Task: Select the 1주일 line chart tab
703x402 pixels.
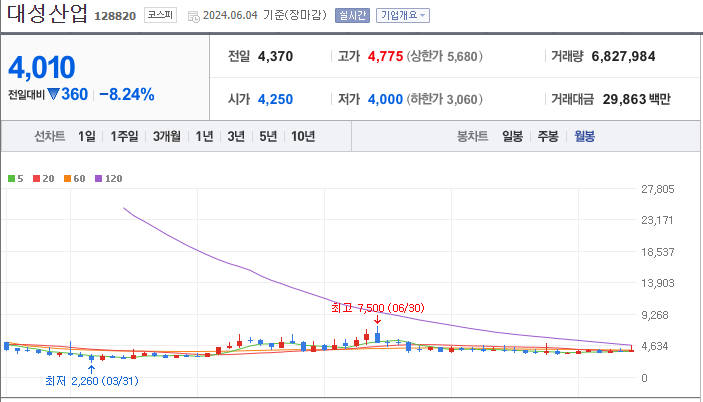Action: [124, 136]
